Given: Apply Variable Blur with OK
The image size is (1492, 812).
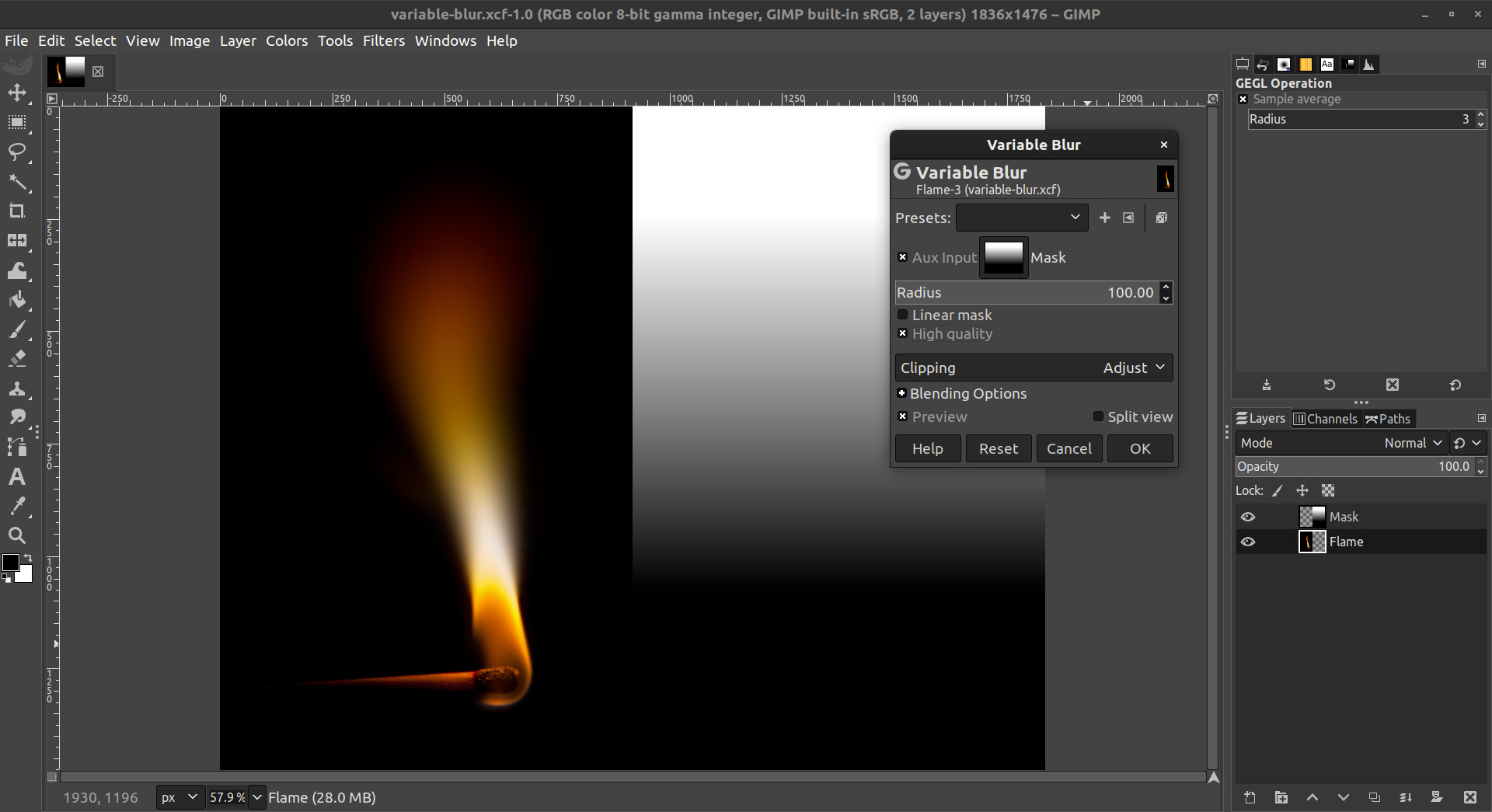Looking at the screenshot, I should coord(1139,448).
